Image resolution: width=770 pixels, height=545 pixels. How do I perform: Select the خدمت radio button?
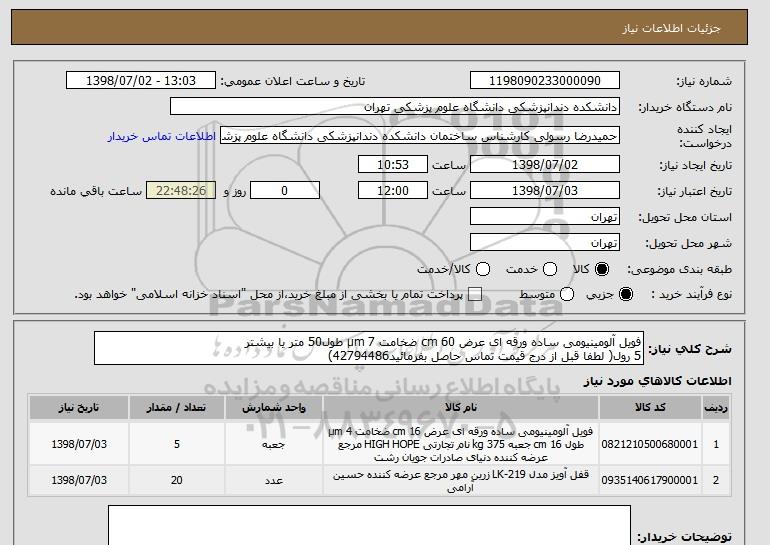pyautogui.click(x=550, y=269)
